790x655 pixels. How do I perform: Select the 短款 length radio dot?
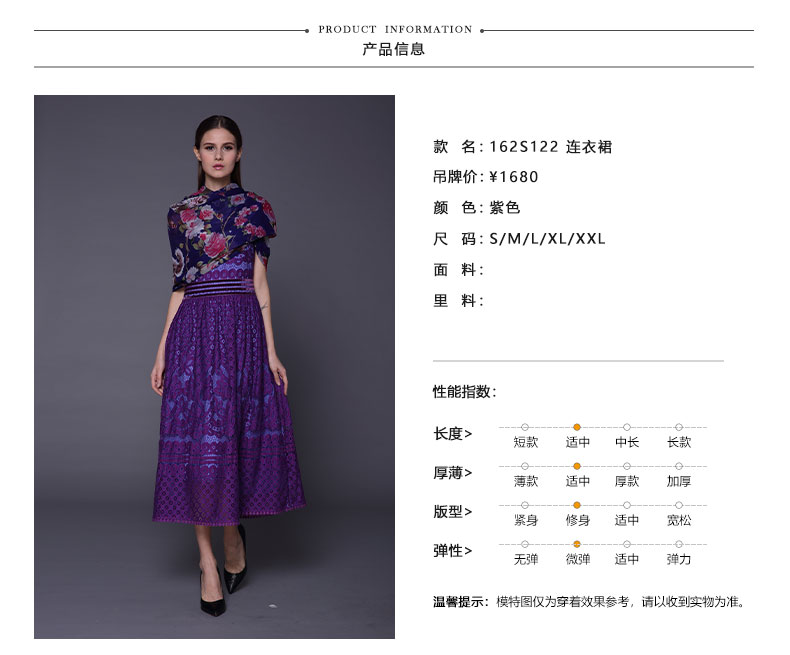(x=525, y=427)
